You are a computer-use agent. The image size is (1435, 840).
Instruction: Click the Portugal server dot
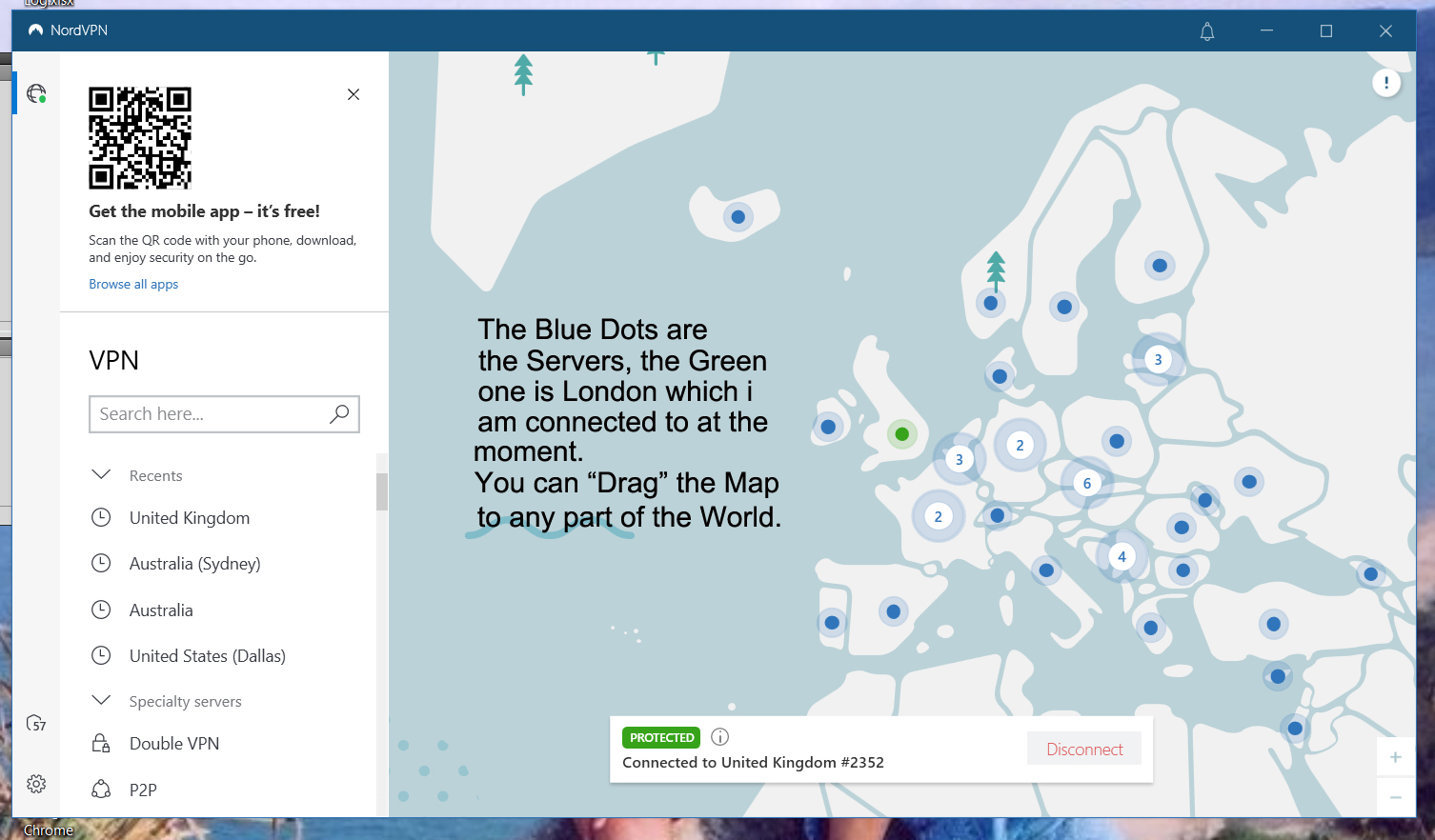pos(832,623)
